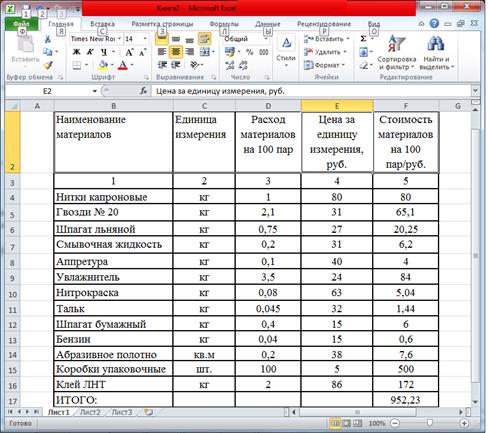Toggle Underline (Ч) formatting

coord(104,52)
